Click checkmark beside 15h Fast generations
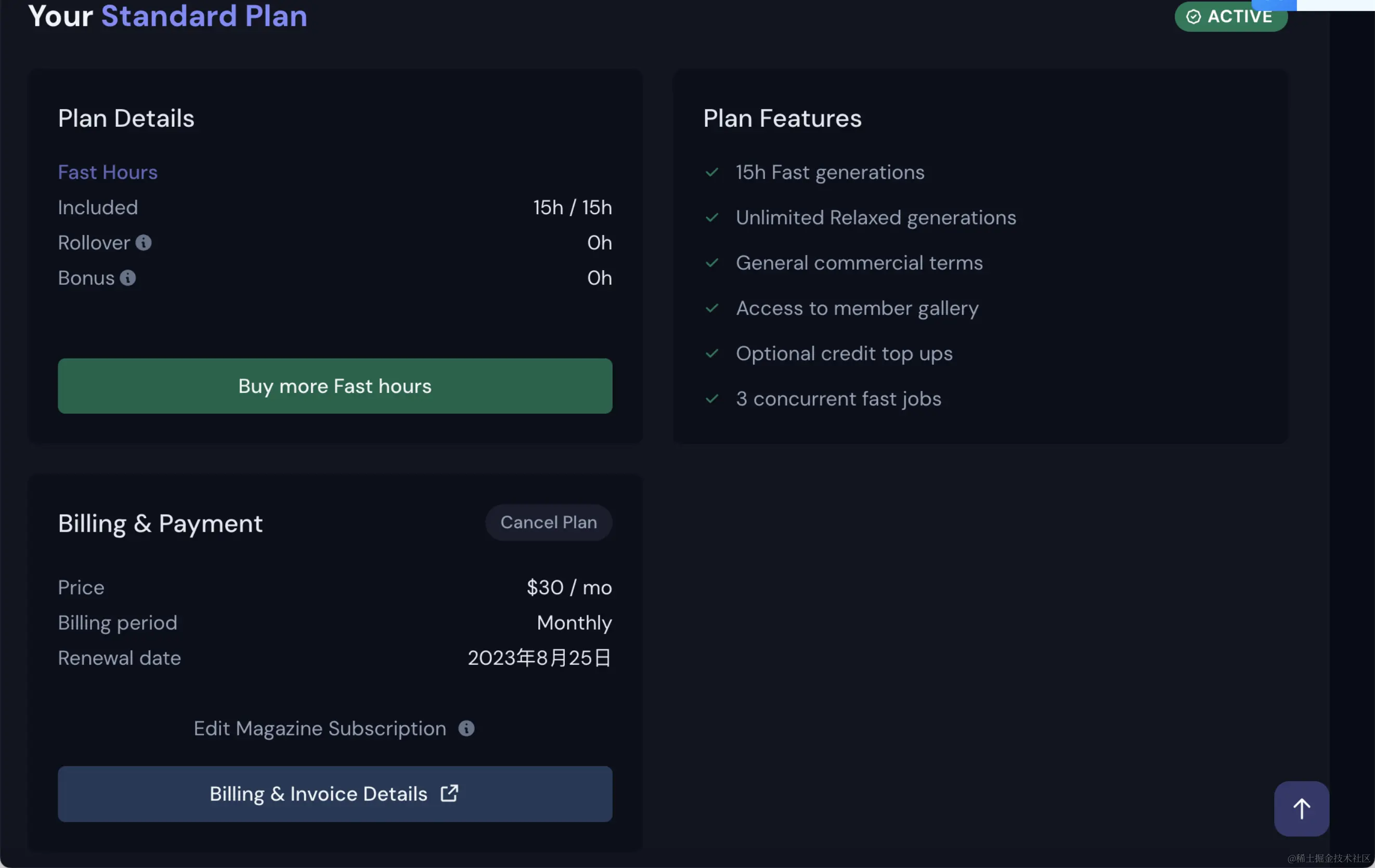This screenshot has height=868, width=1375. [711, 173]
